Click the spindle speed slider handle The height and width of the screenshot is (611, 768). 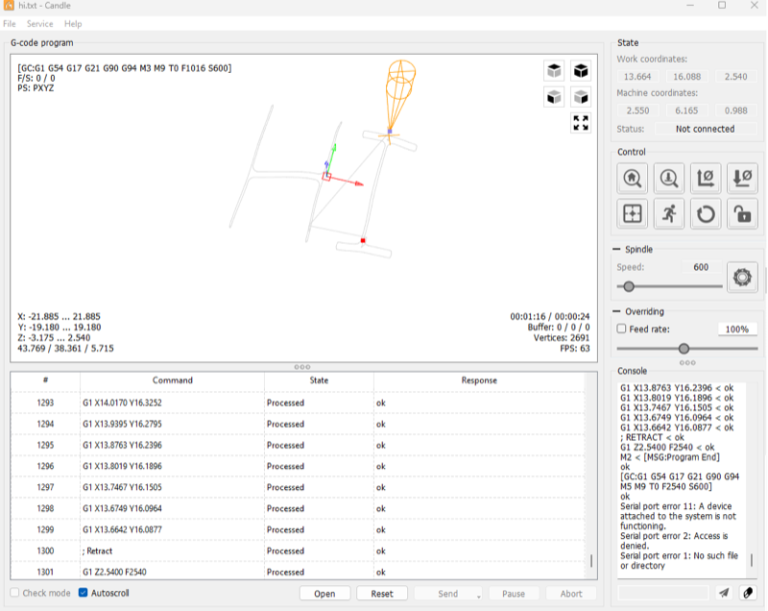coord(629,286)
